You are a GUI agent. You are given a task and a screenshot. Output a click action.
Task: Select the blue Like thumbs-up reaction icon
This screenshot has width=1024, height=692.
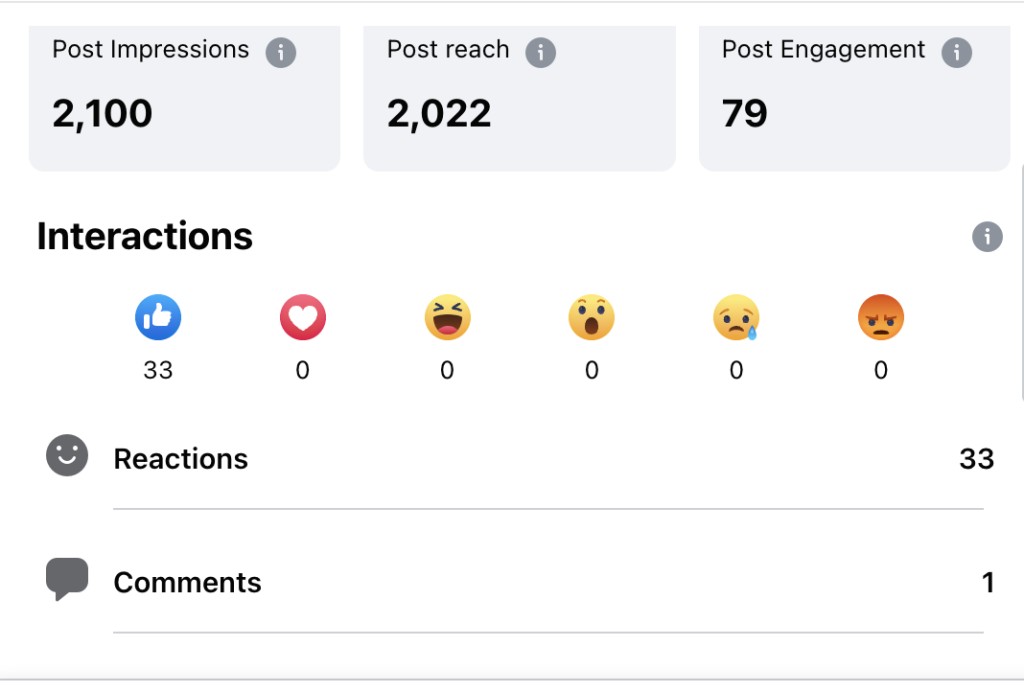tap(158, 317)
